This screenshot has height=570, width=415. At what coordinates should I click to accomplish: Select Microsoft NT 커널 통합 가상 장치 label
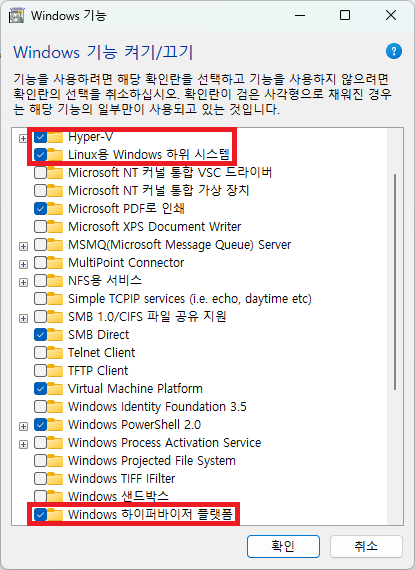[x=158, y=190]
